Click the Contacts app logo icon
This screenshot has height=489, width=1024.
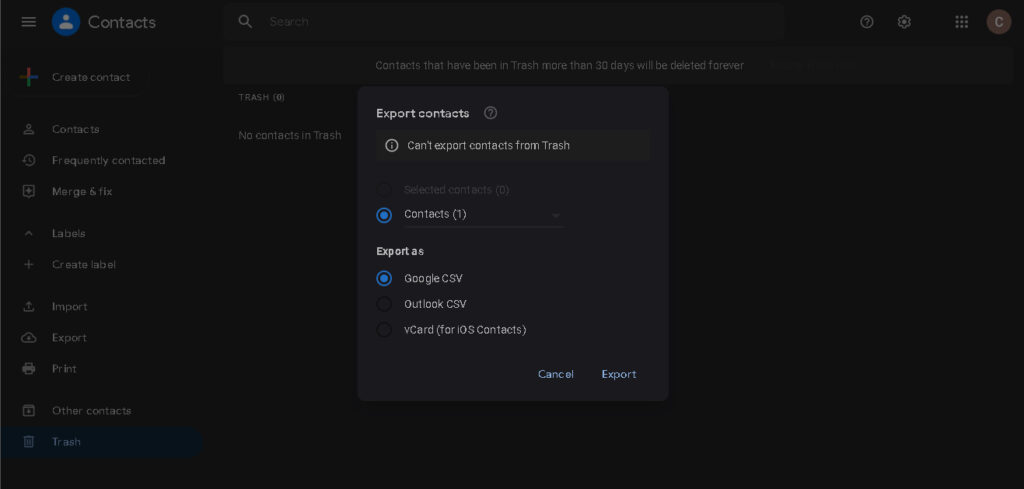tap(66, 22)
